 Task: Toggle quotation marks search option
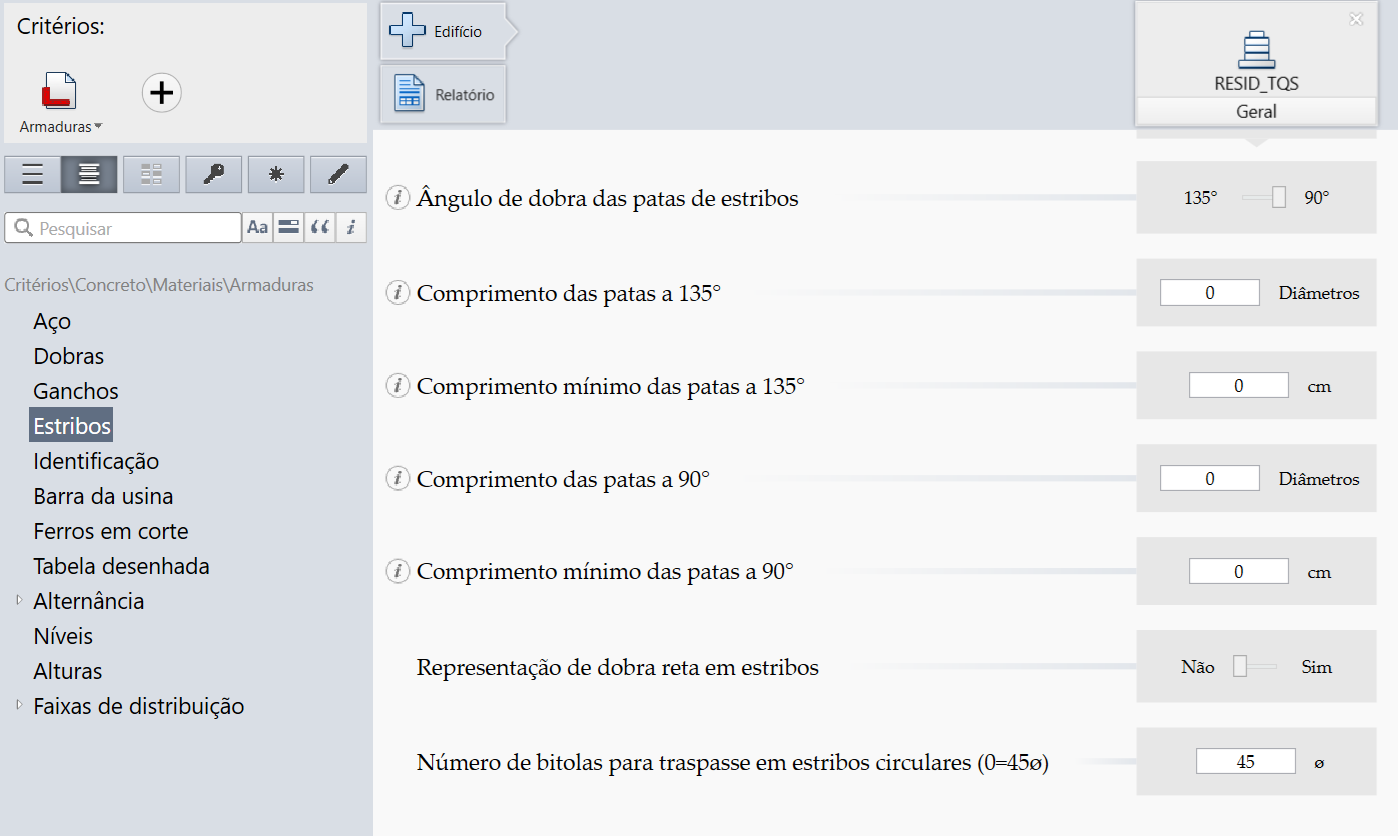click(320, 228)
